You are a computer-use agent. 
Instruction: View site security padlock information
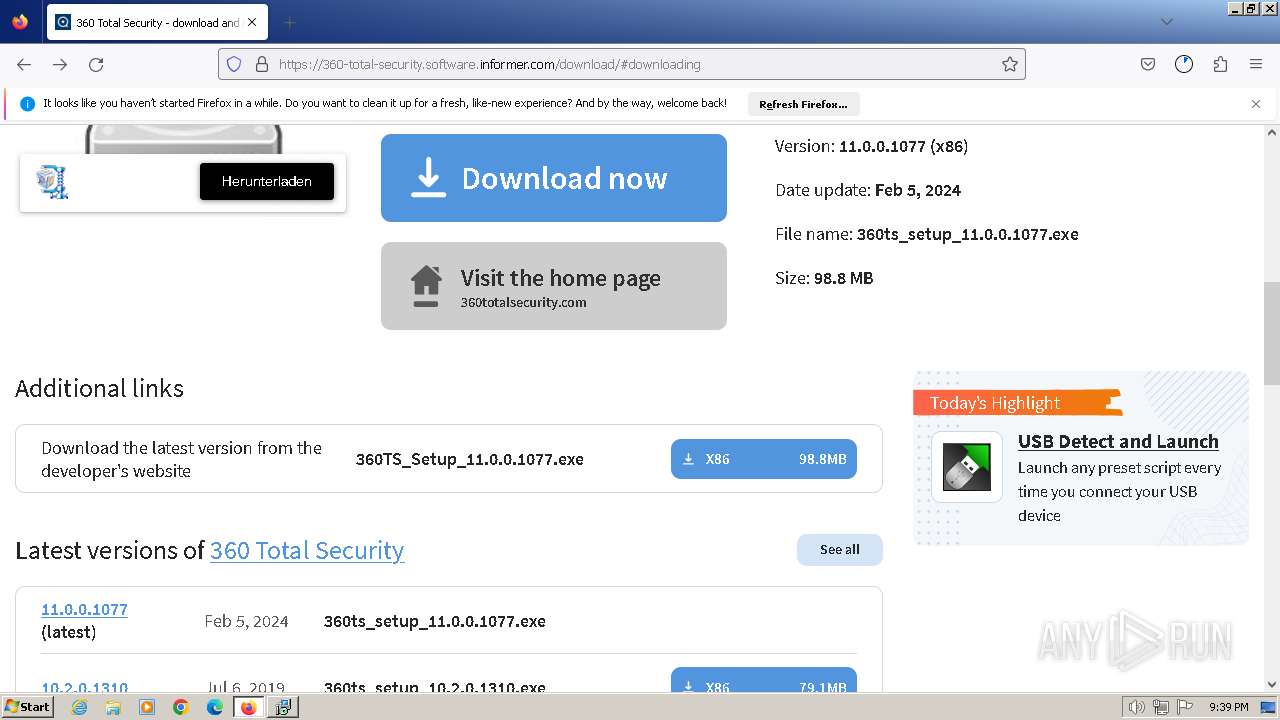pos(262,64)
